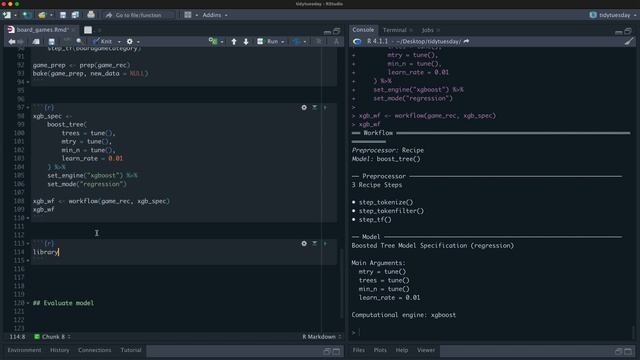Open the Chunk 8 navigator popup

[52, 337]
